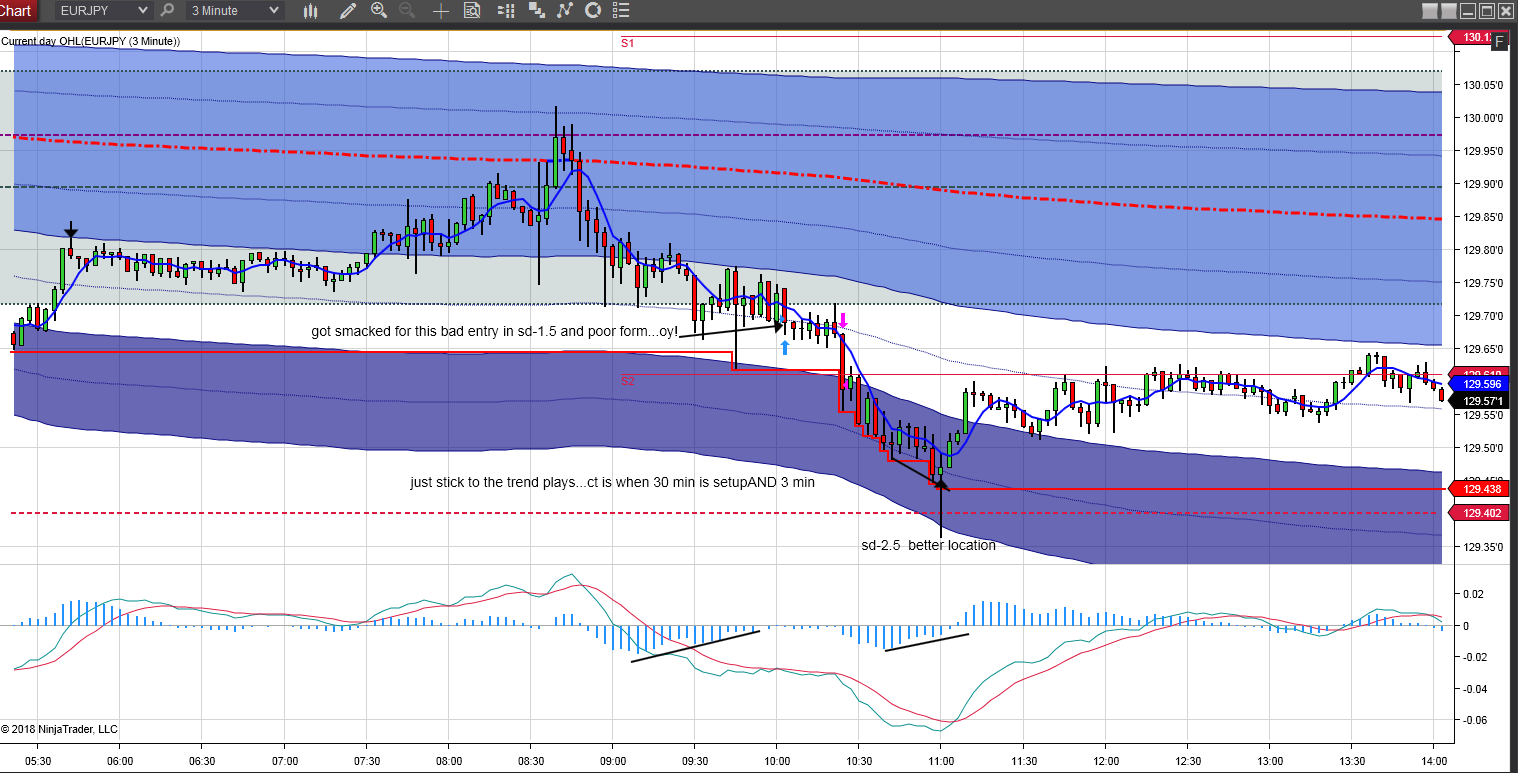Select the black 129.57'1 current price marker
Image resolution: width=1518 pixels, height=773 pixels.
pos(1481,401)
